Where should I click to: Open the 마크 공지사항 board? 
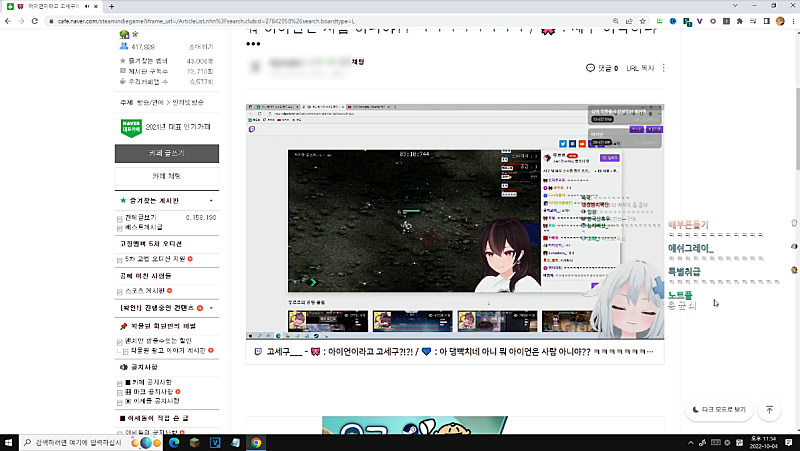(x=149, y=392)
